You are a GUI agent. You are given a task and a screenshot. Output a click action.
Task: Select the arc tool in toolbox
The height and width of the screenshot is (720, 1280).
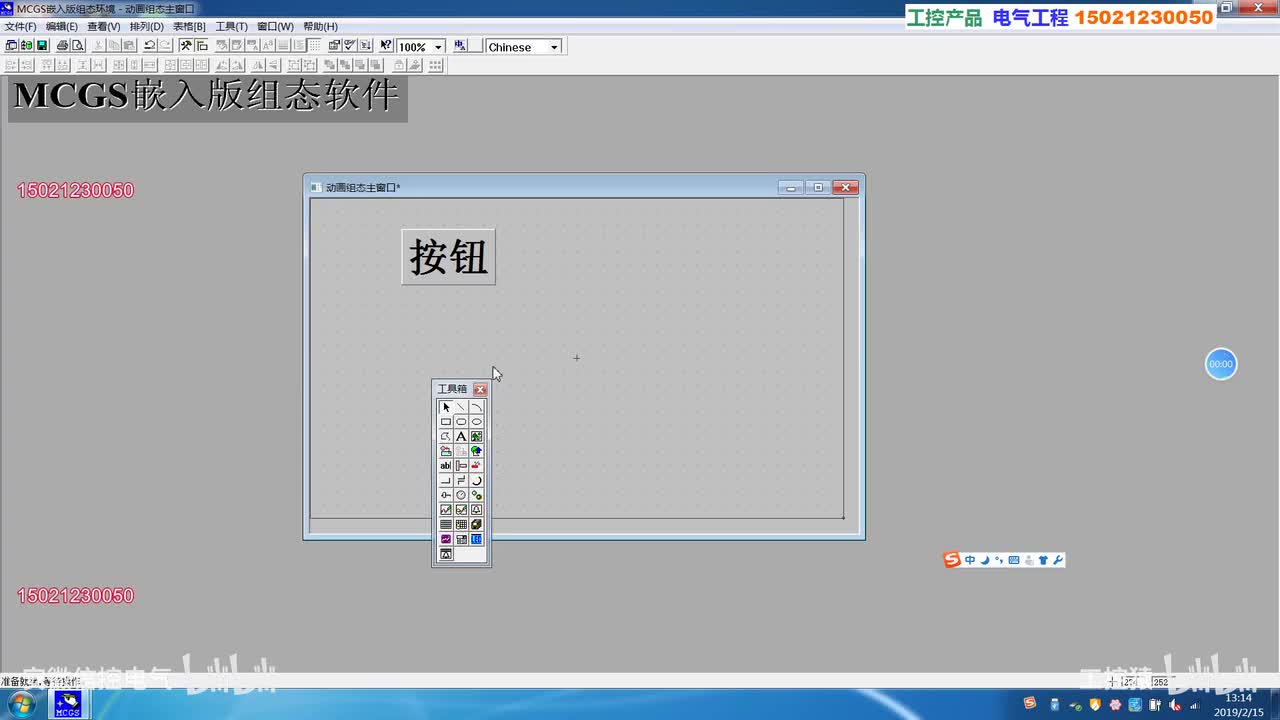(x=476, y=407)
